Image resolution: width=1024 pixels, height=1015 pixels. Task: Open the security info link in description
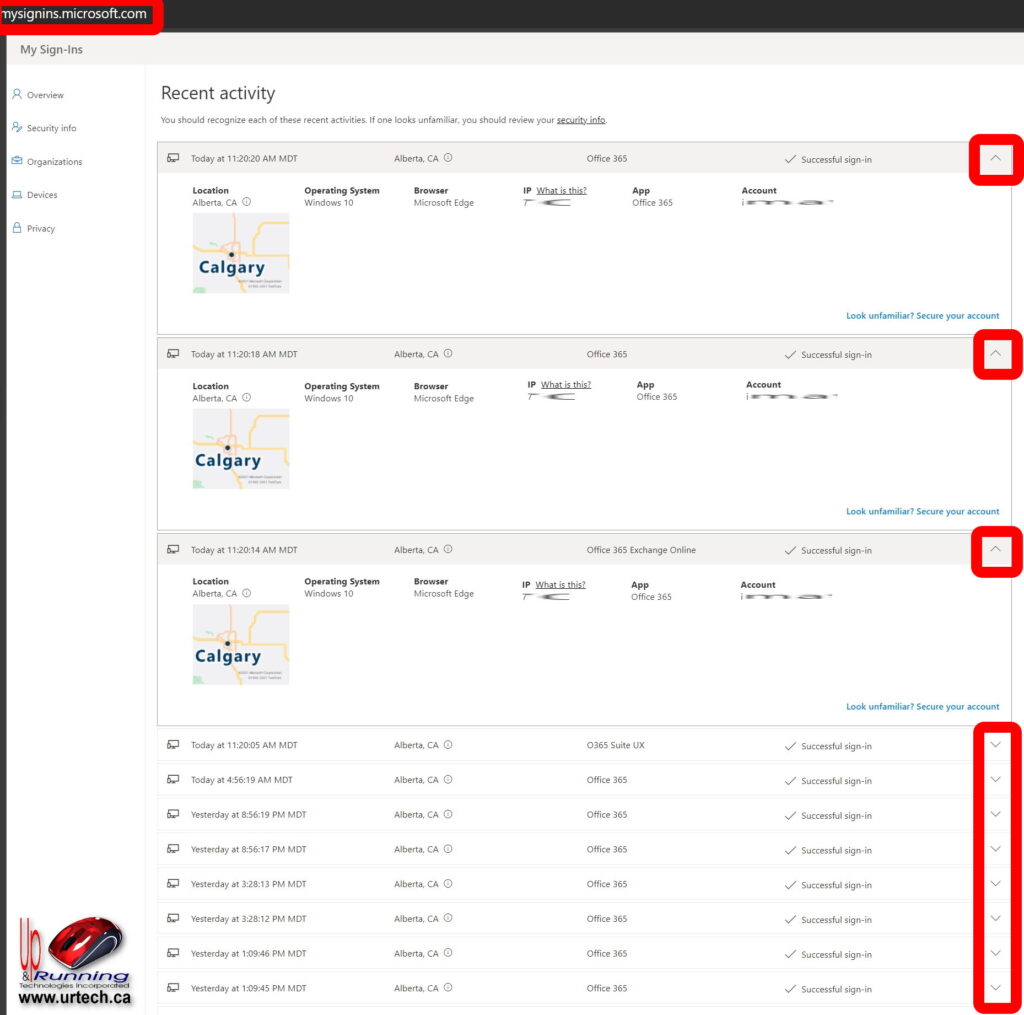580,120
